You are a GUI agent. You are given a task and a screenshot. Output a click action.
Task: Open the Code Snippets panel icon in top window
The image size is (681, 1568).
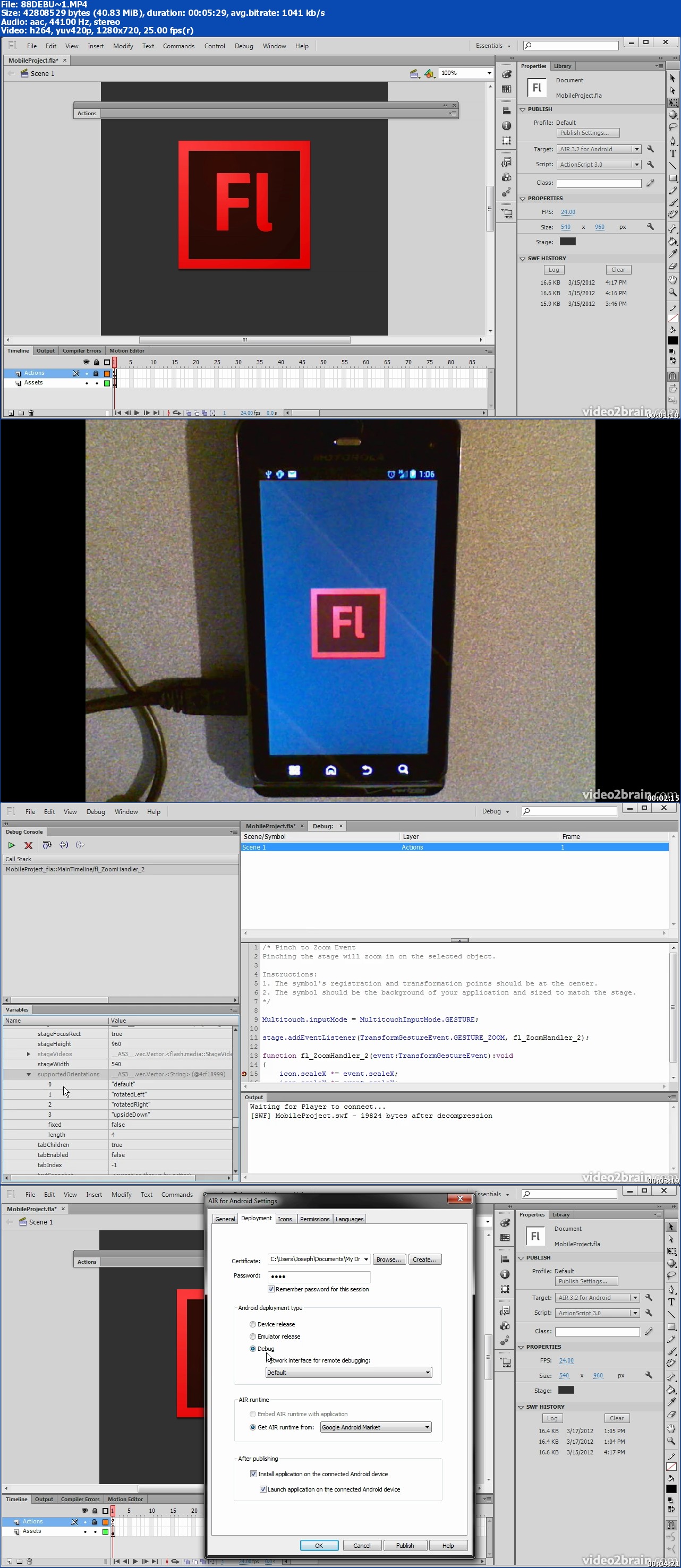click(506, 162)
